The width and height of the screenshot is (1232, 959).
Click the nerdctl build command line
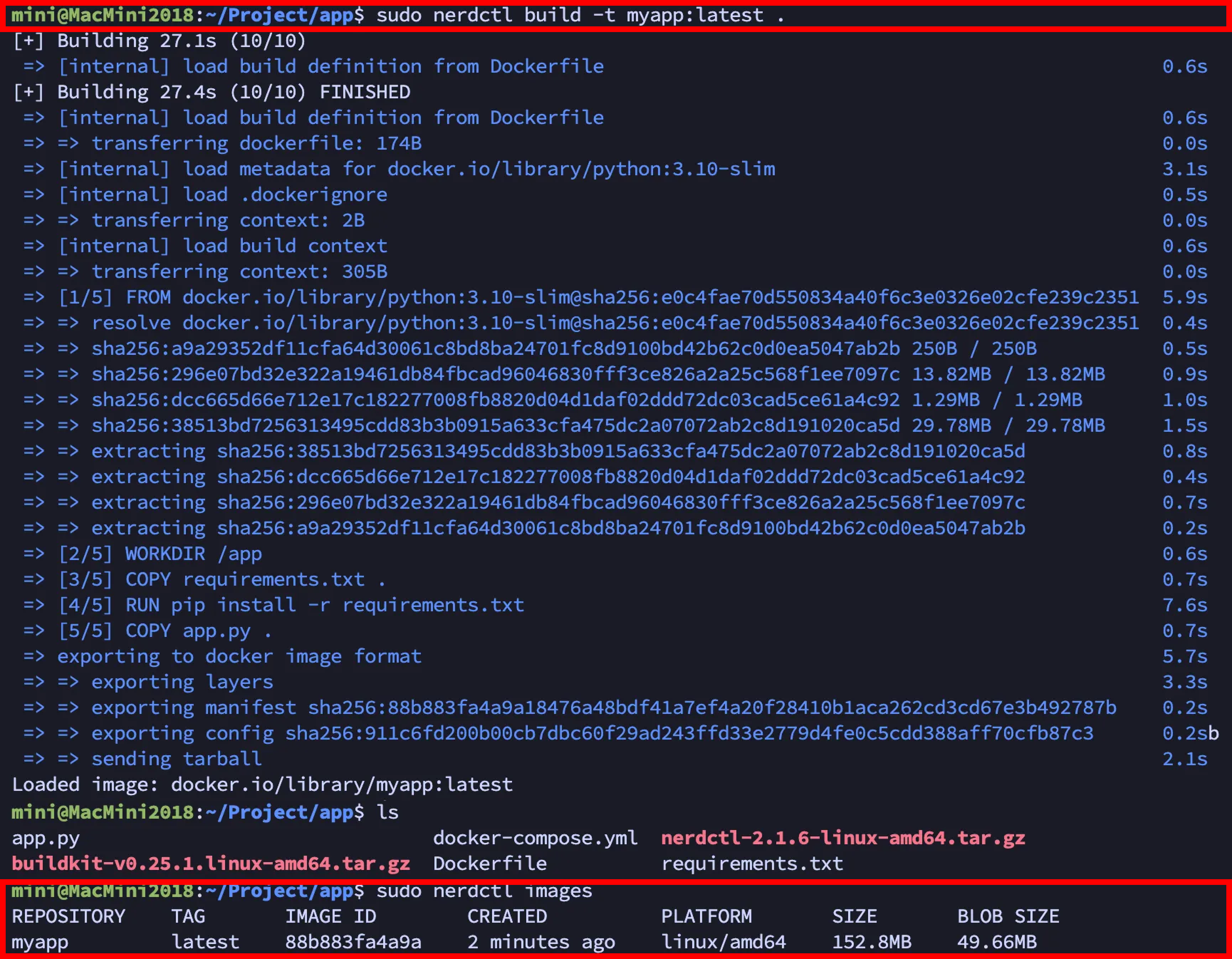(x=580, y=15)
